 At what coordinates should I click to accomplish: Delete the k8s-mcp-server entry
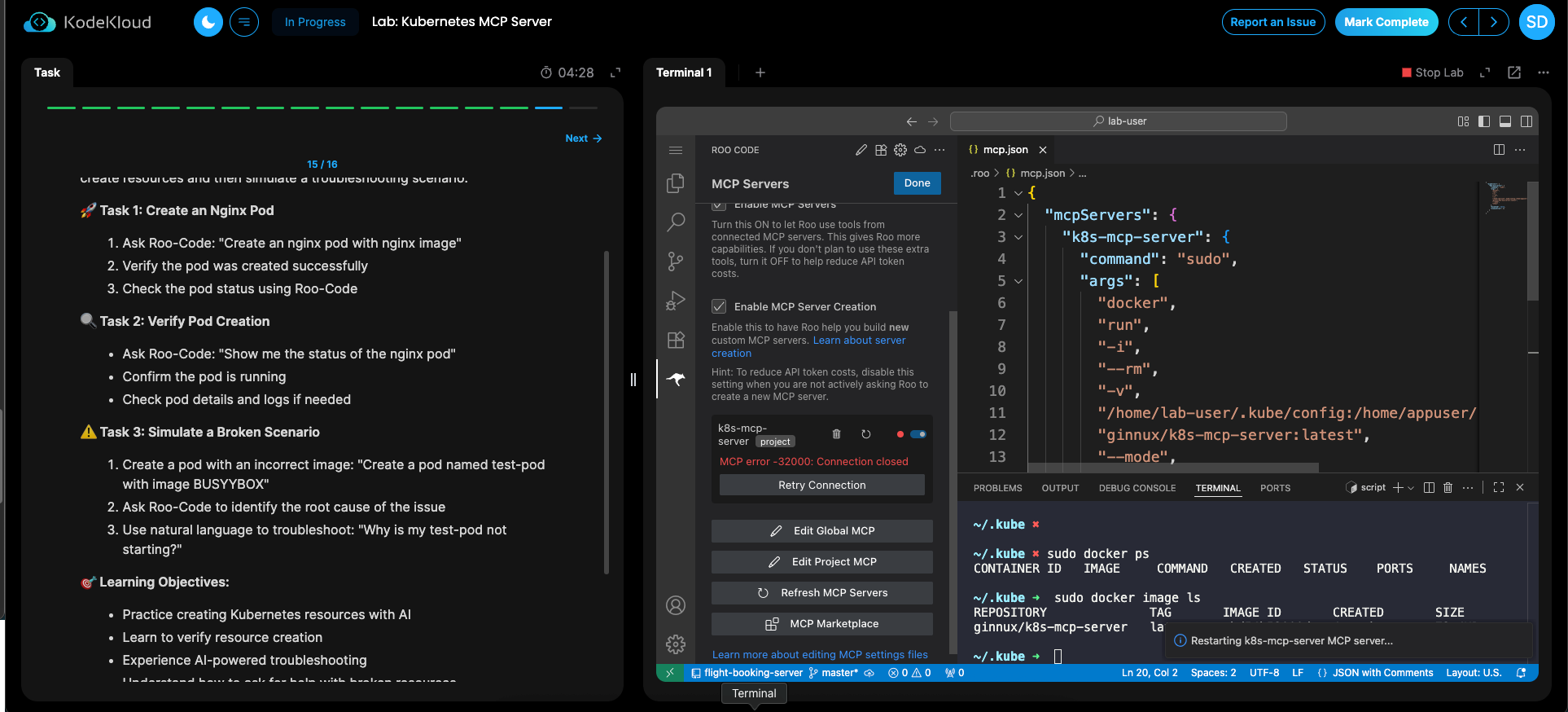[836, 434]
